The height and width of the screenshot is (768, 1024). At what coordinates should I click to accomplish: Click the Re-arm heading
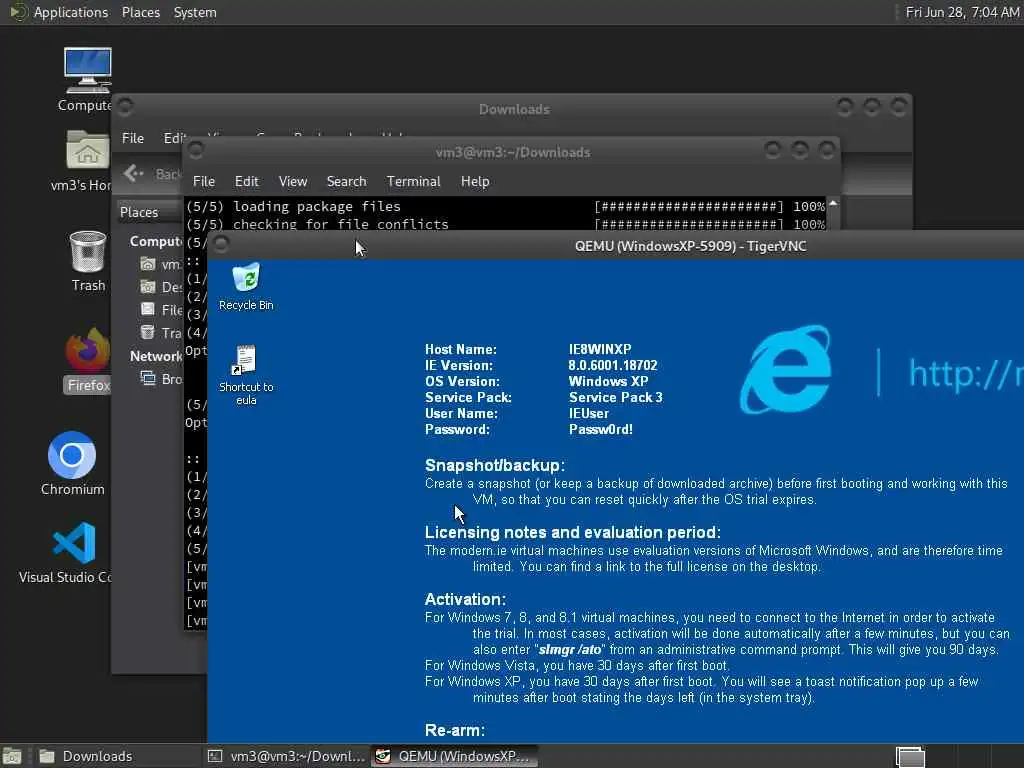455,730
